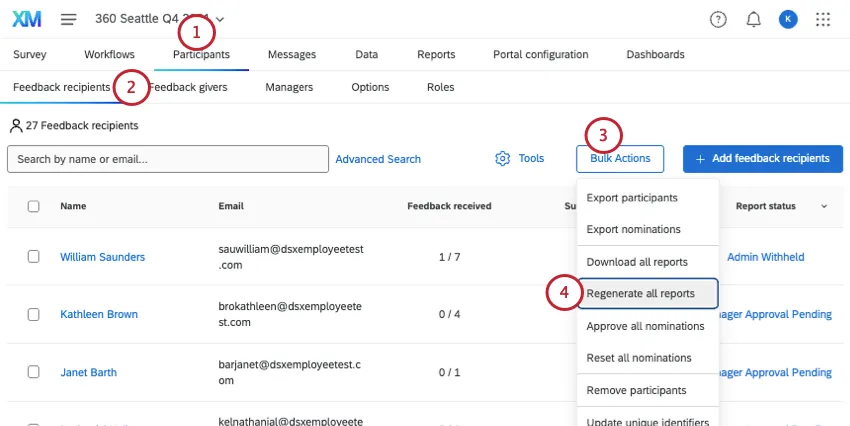
Task: Select Feedback recipients sub-tab
Action: click(x=62, y=87)
